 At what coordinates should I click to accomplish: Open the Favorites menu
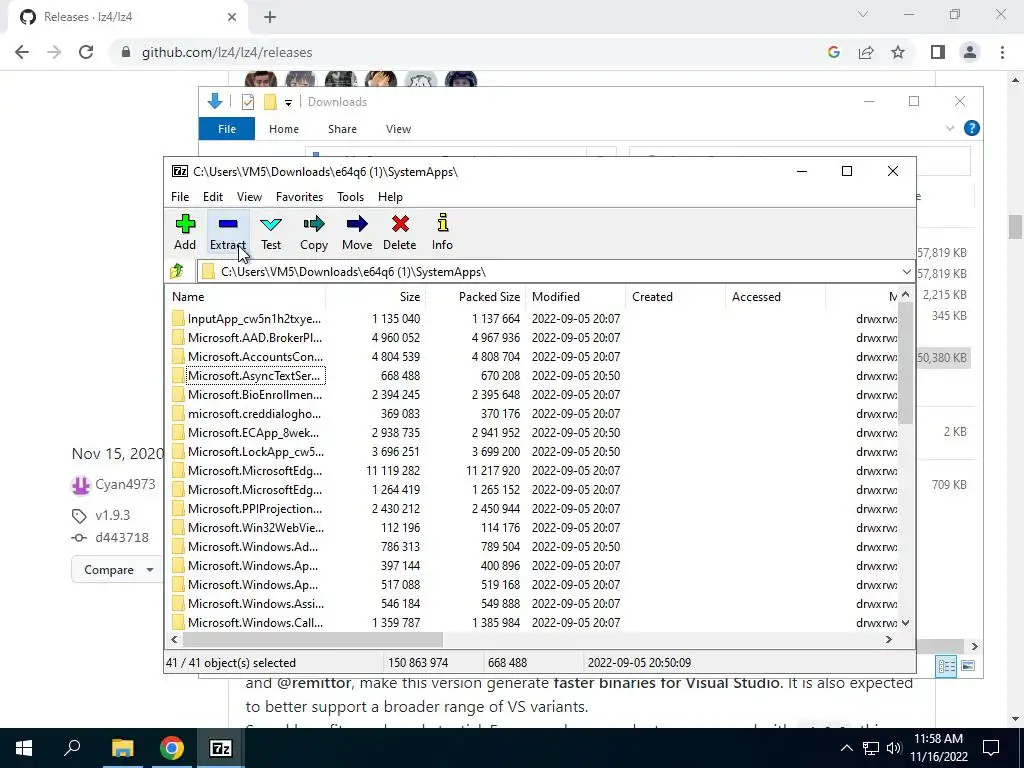[x=299, y=197]
